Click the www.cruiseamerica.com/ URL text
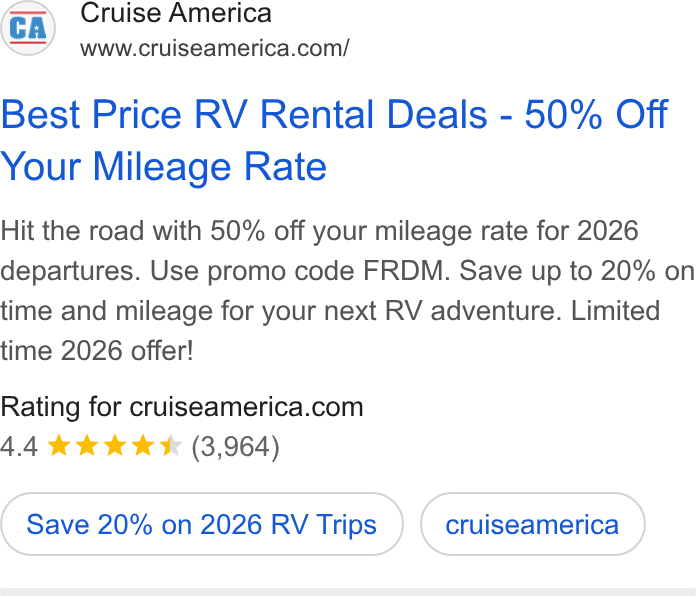 click(215, 48)
